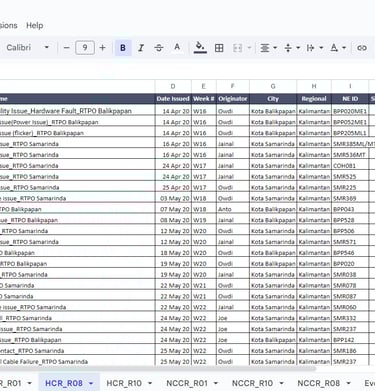Image resolution: width=375 pixels, height=391 pixels.
Task: Select column D header
Action: click(x=173, y=86)
